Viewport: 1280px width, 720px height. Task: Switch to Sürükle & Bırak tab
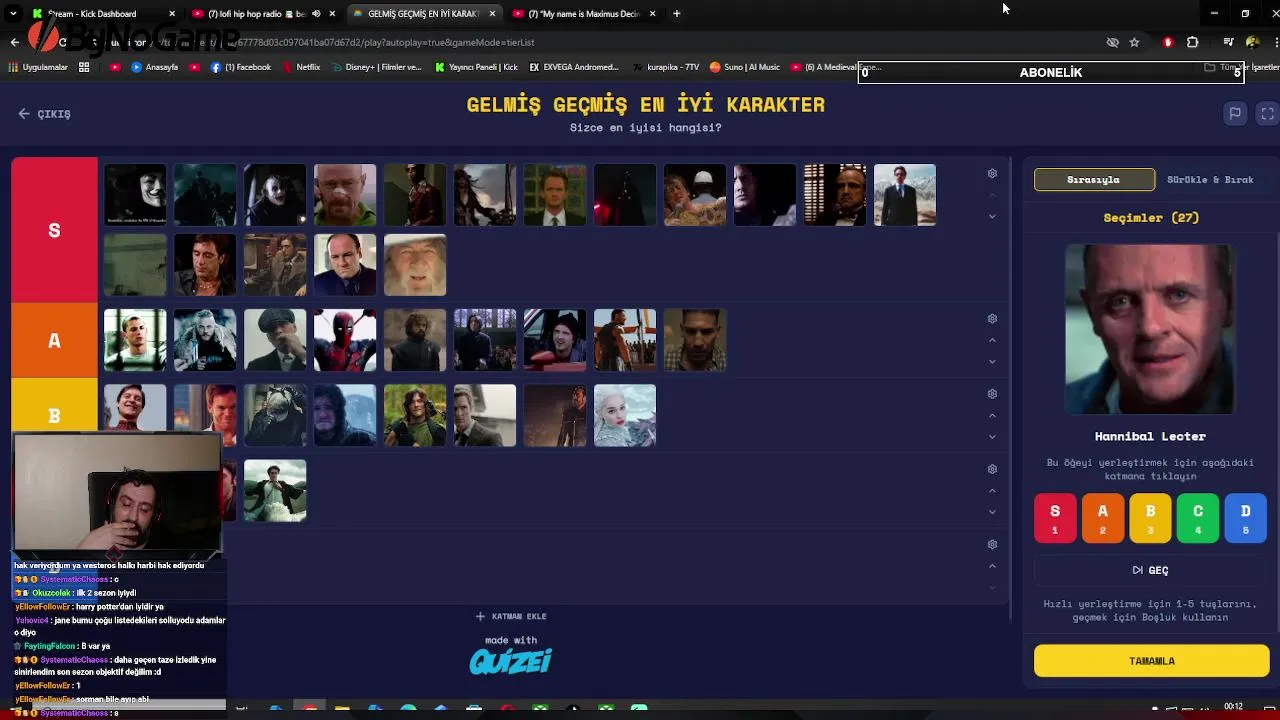coord(1210,180)
